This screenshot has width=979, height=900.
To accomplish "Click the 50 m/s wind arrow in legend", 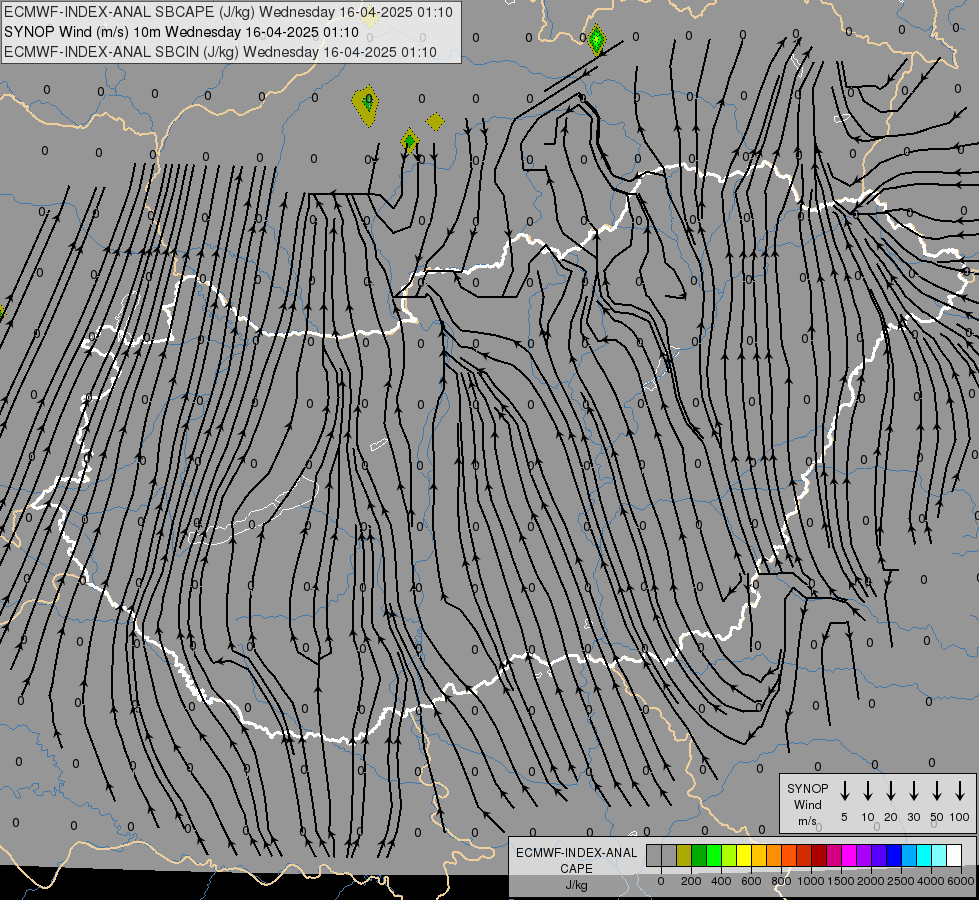I will 937,791.
